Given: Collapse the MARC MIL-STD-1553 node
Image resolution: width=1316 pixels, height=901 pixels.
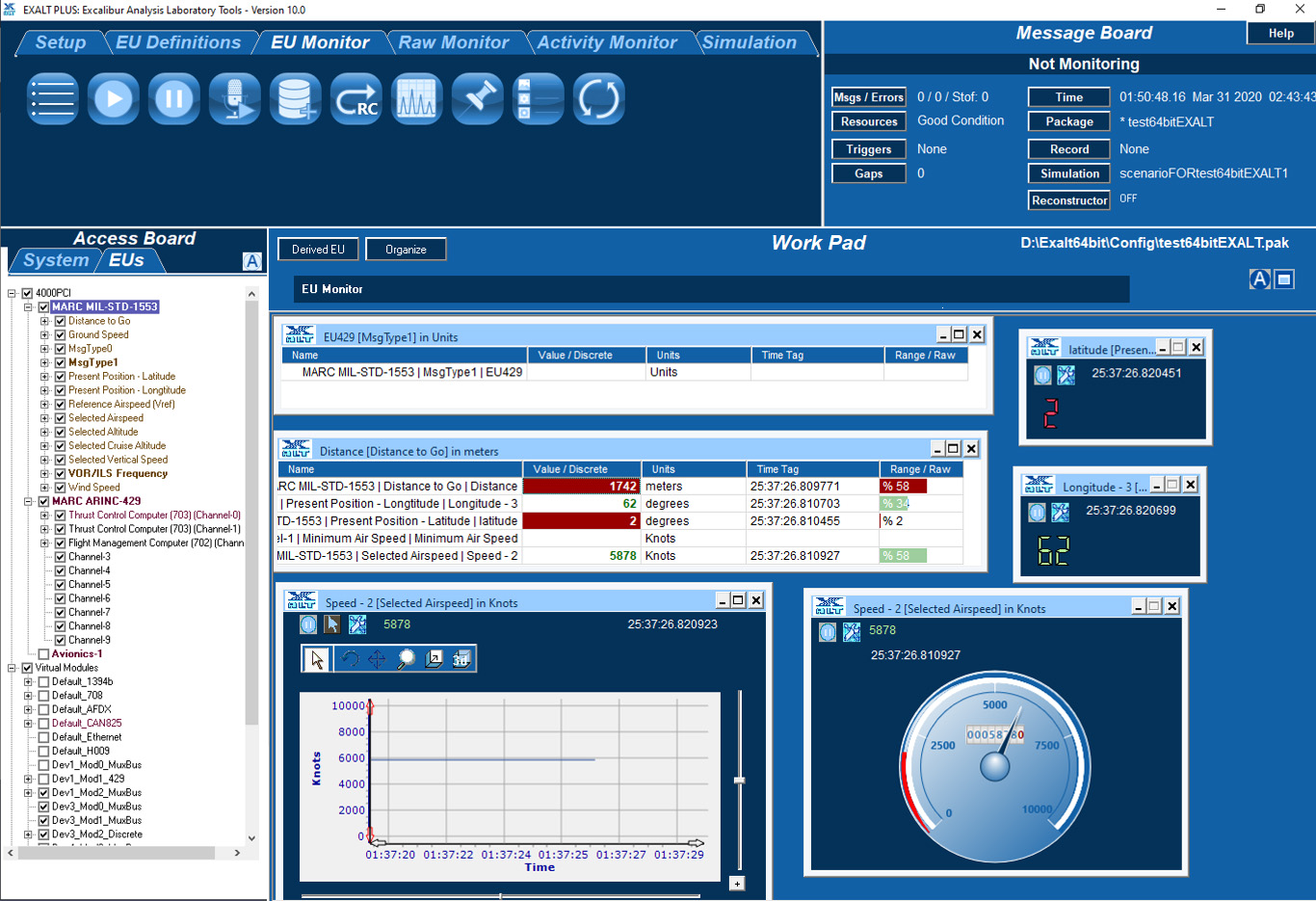Looking at the screenshot, I should [x=29, y=307].
